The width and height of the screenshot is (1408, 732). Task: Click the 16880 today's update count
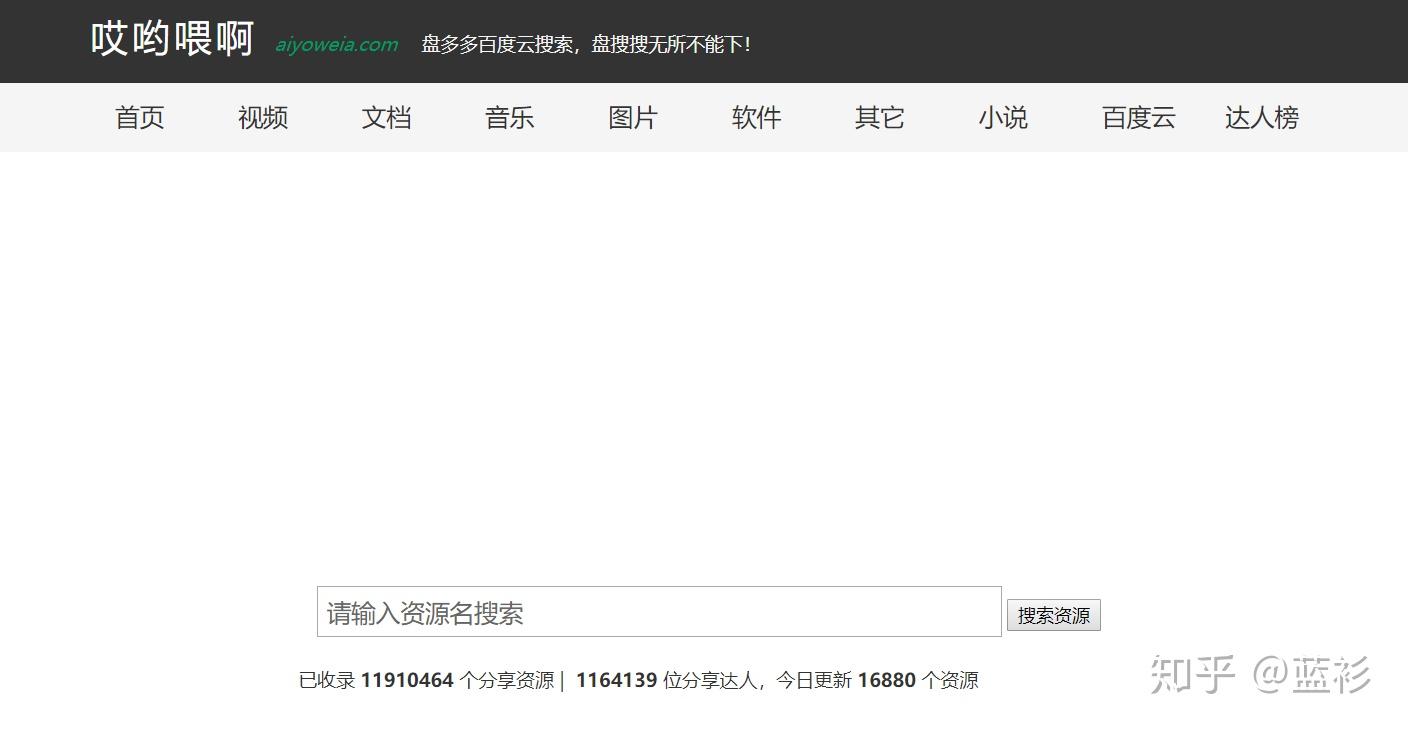(x=887, y=681)
